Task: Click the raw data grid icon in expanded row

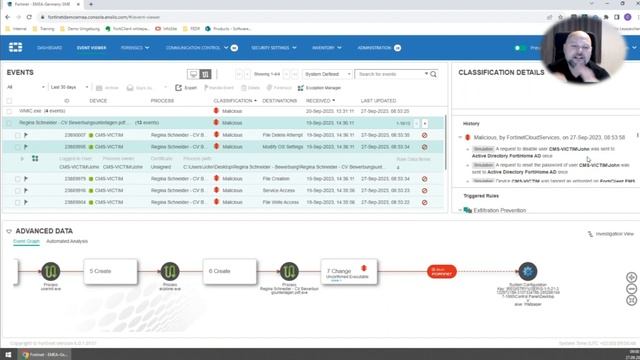Action: point(35,158)
